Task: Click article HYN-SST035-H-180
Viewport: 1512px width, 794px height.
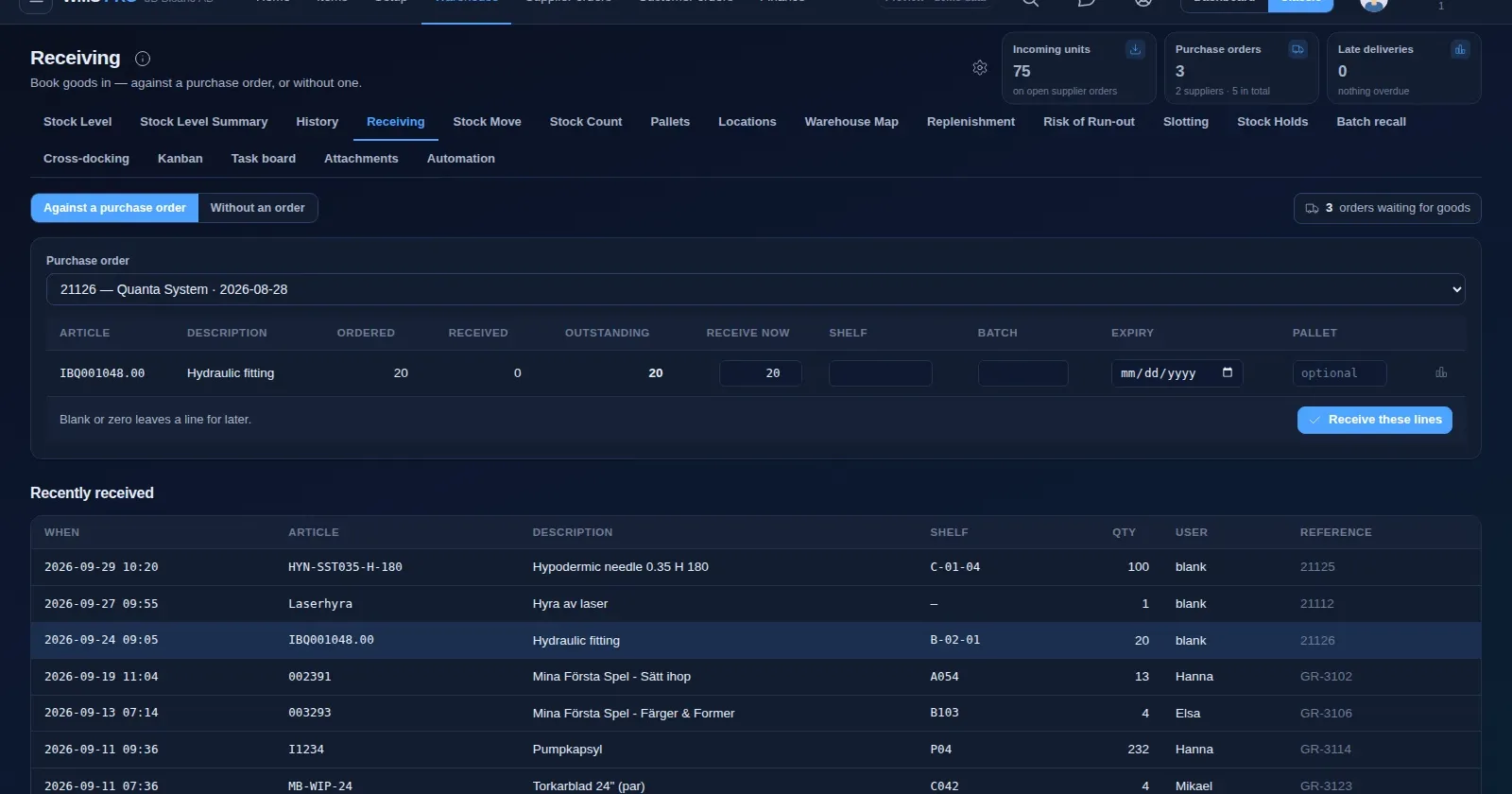Action: (x=345, y=567)
